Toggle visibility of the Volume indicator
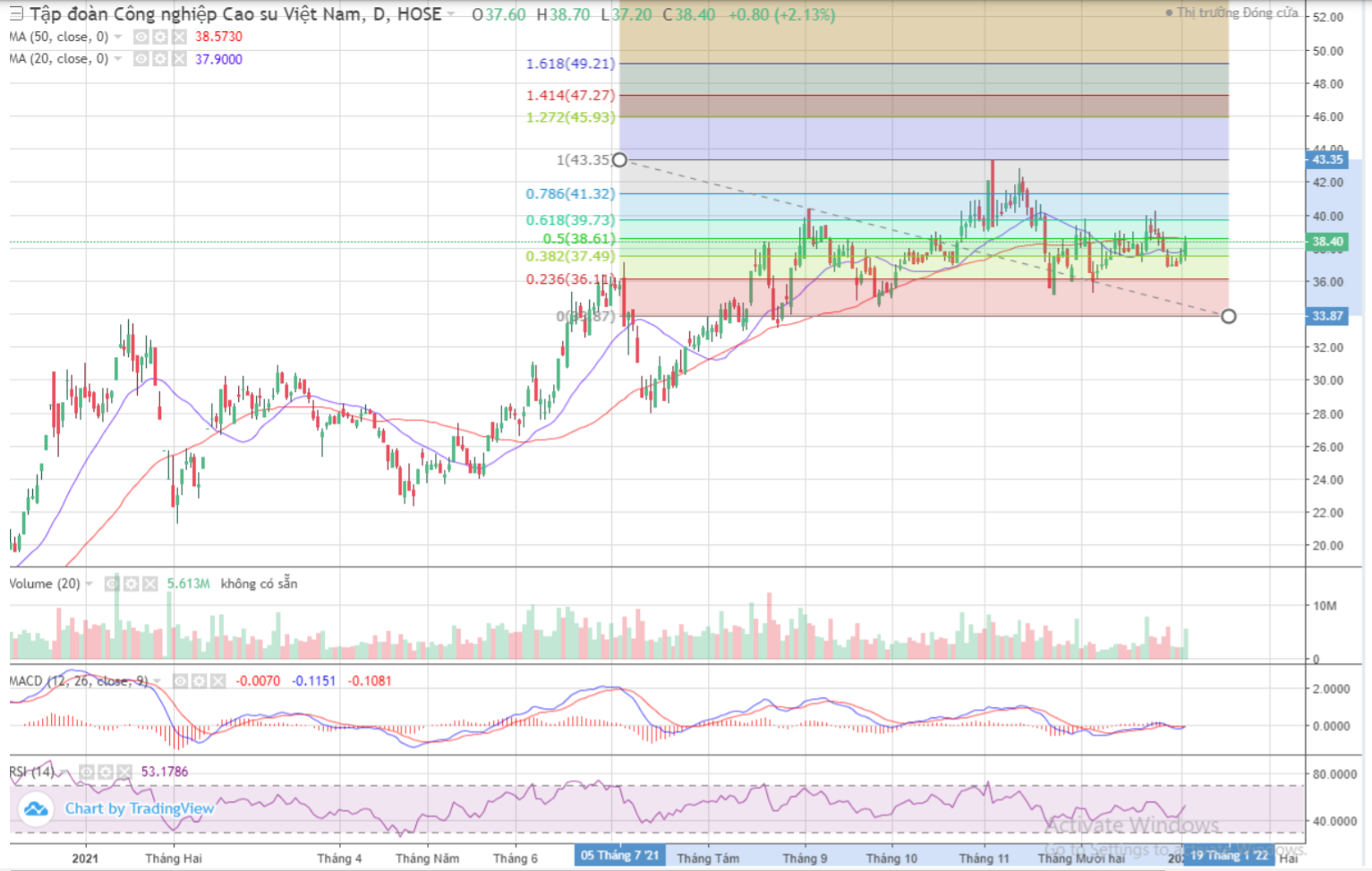The height and width of the screenshot is (871, 1372). 112,584
